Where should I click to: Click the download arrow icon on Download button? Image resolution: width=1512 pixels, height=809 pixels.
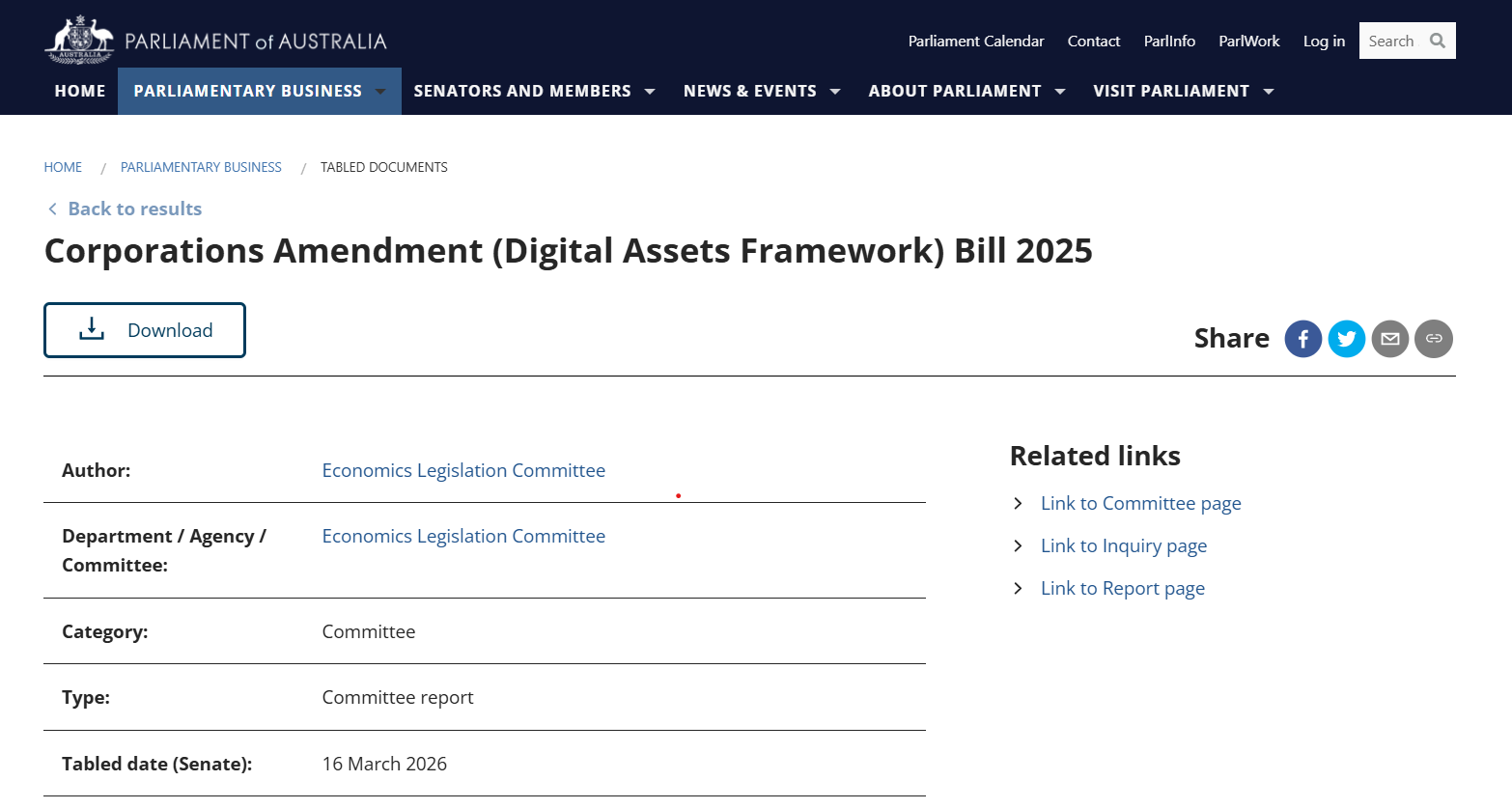pyautogui.click(x=91, y=328)
